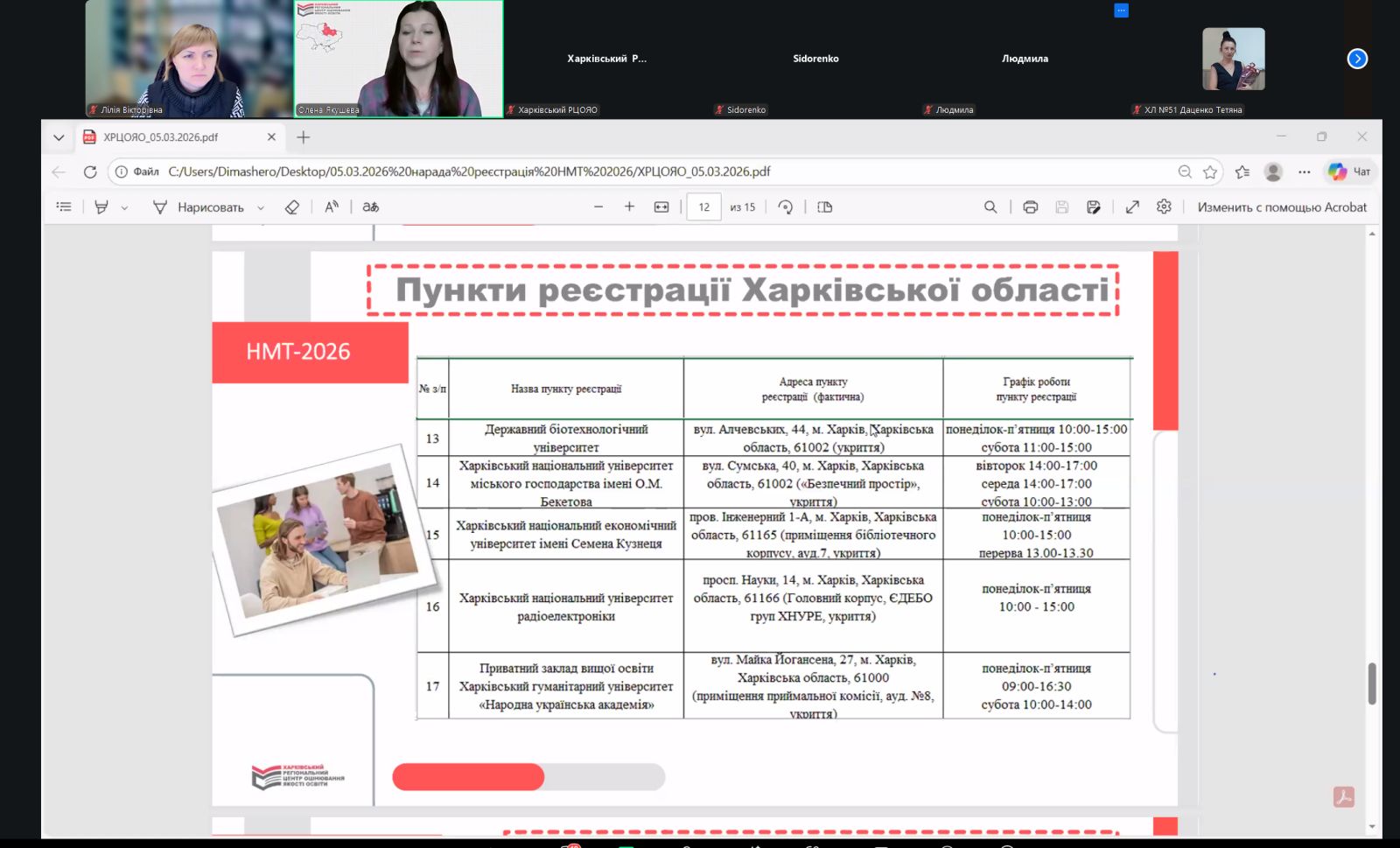Open the browser tab list chevron
The image size is (1400, 848).
tap(59, 137)
